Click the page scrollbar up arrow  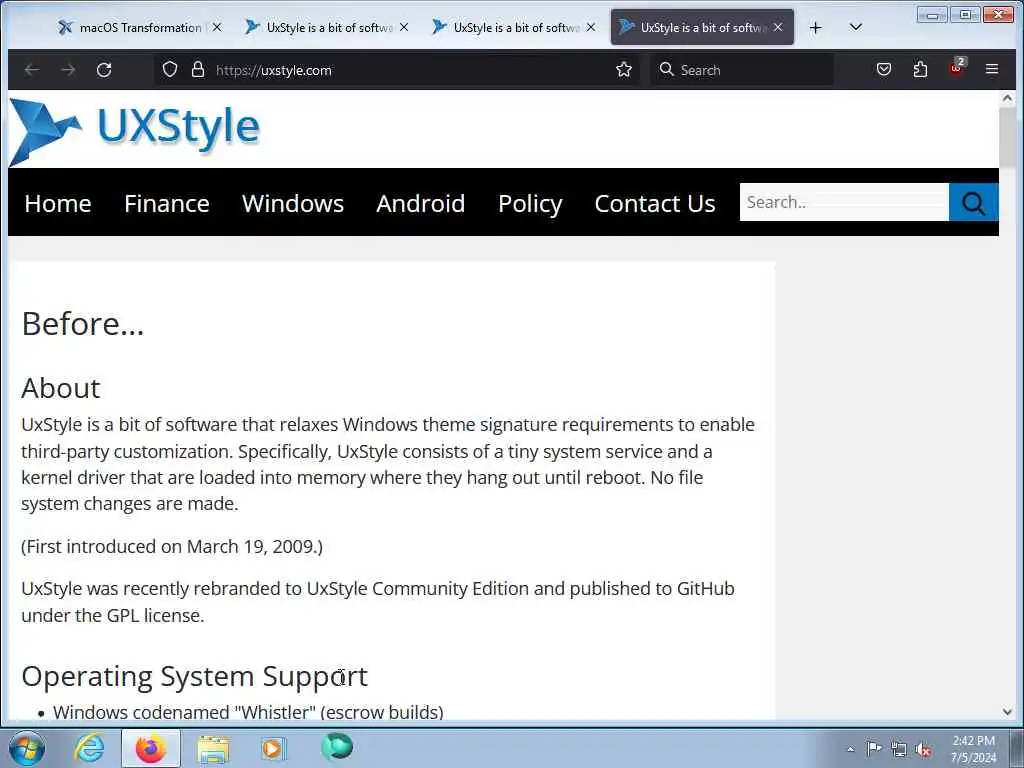pyautogui.click(x=1007, y=99)
